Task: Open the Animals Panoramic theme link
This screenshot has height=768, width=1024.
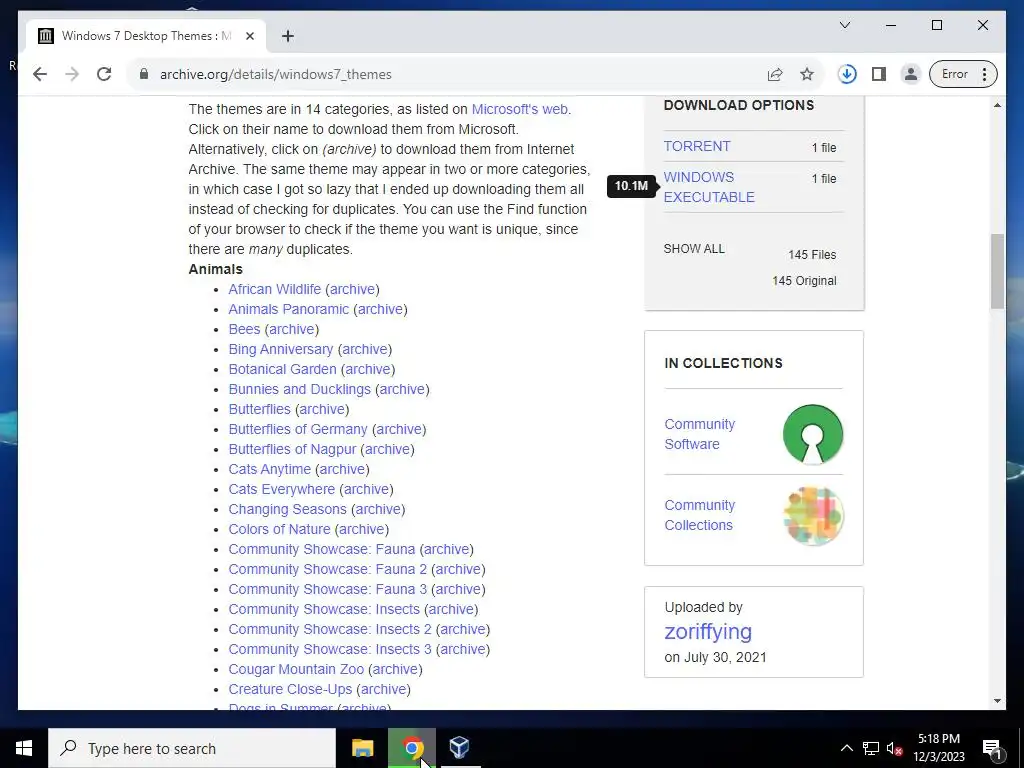Action: pos(289,310)
